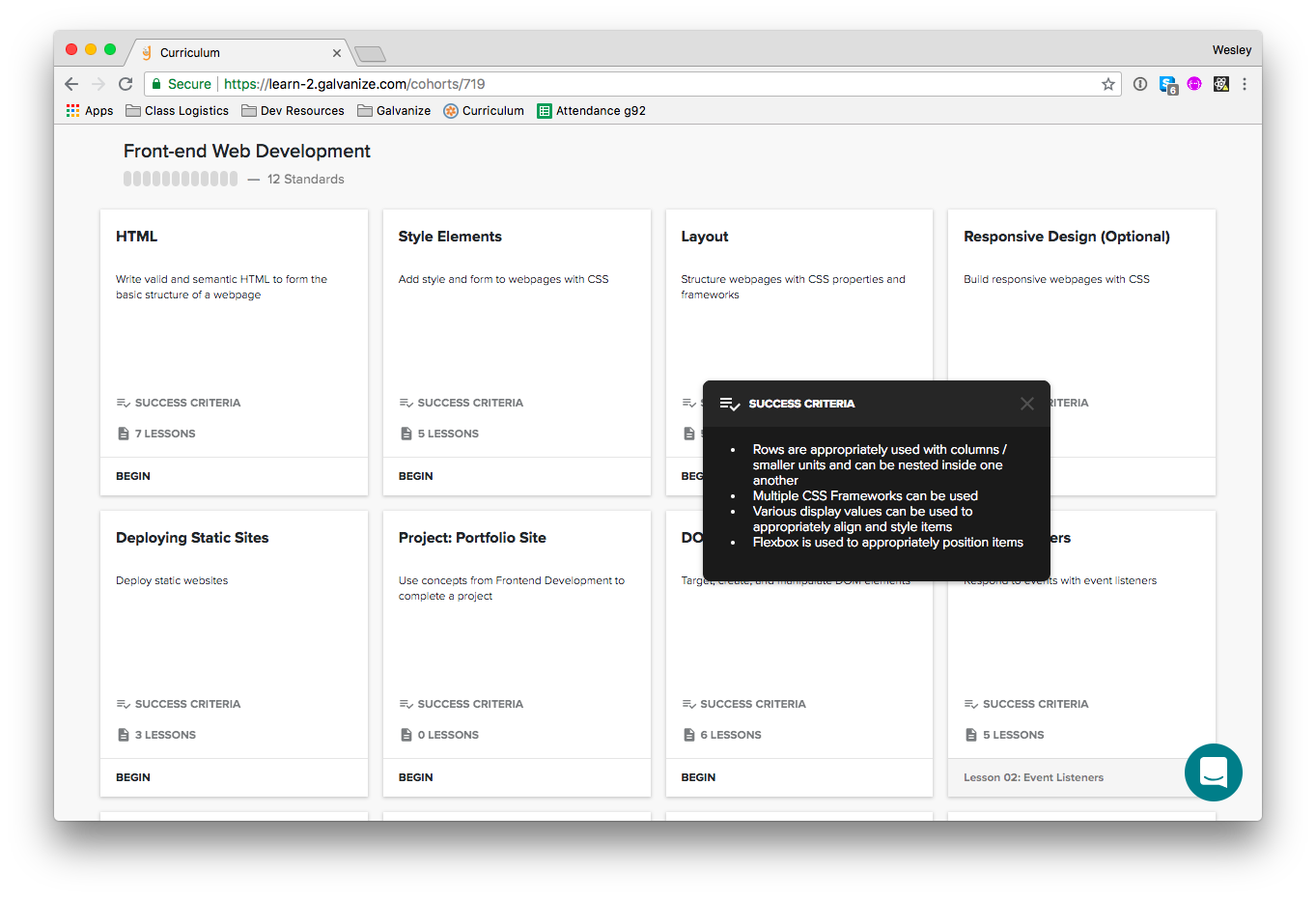Click 0 Lessons on Portfolio Site card

coord(438,735)
